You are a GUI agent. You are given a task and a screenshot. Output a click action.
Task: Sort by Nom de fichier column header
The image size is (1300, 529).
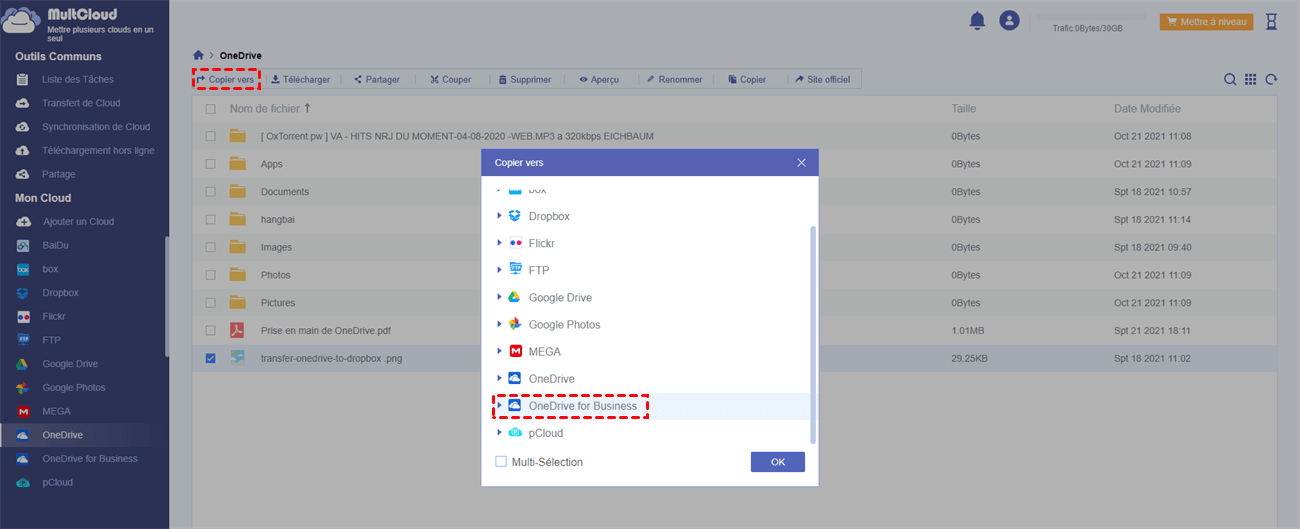click(270, 109)
